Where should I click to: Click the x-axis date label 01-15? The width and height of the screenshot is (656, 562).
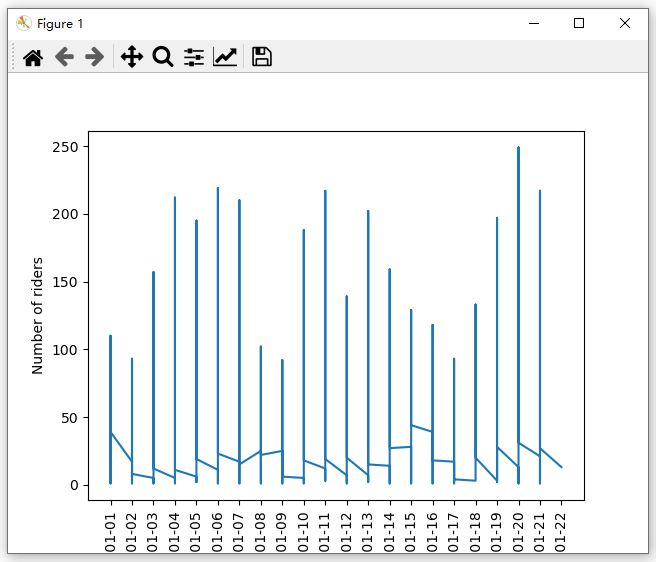coord(411,532)
